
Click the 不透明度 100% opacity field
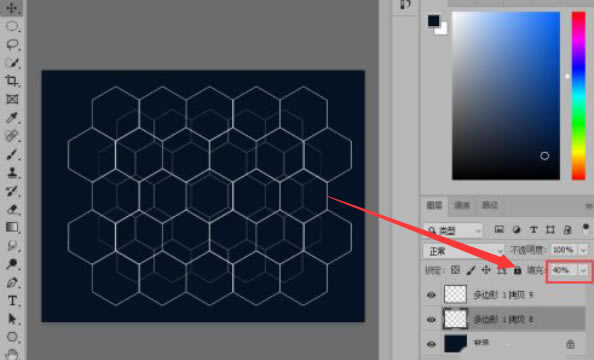564,250
